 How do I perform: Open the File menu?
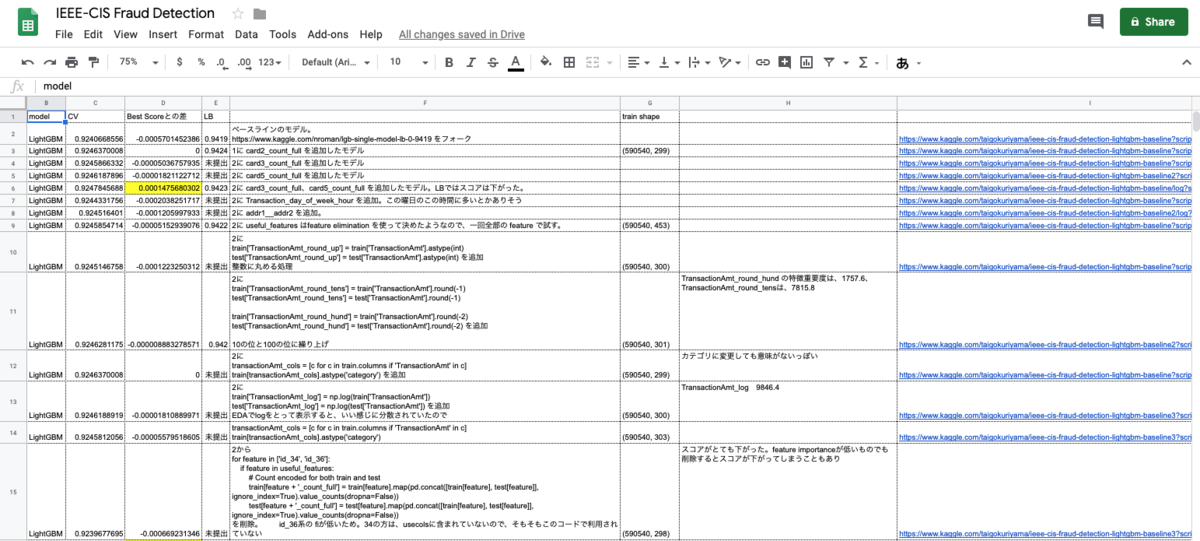coord(64,34)
